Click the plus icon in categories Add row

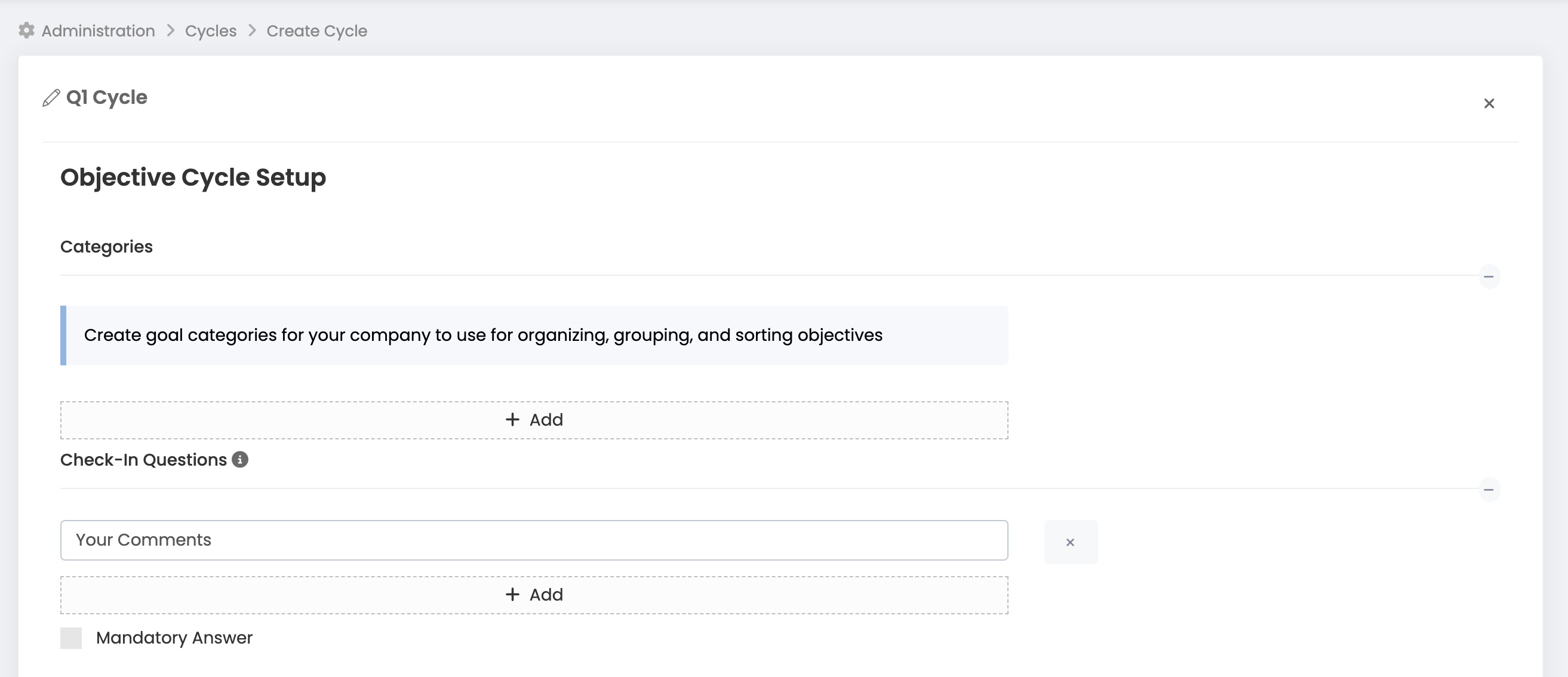pos(512,420)
